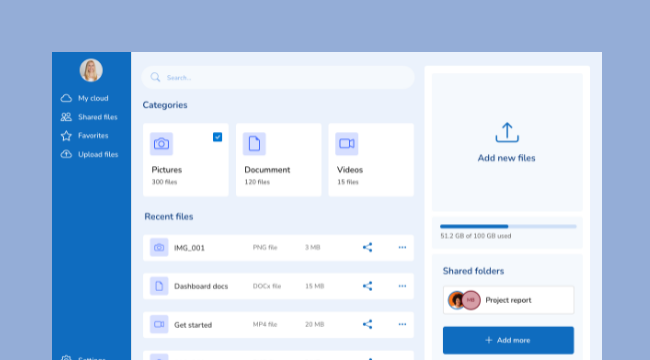
Task: Click the pink initials avatar on Project report
Action: click(471, 300)
